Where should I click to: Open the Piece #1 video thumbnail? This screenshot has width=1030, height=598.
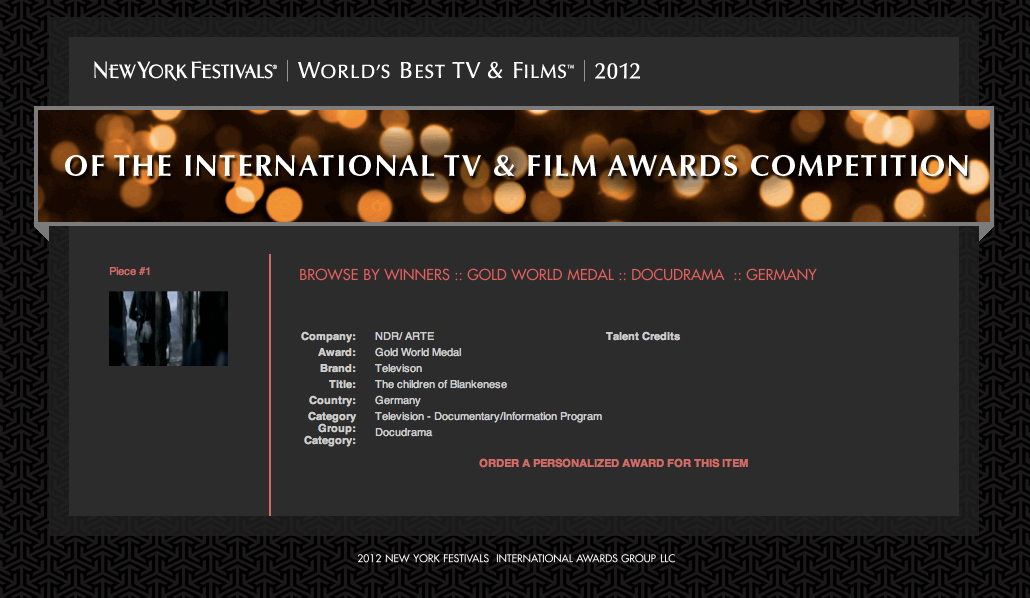click(168, 328)
